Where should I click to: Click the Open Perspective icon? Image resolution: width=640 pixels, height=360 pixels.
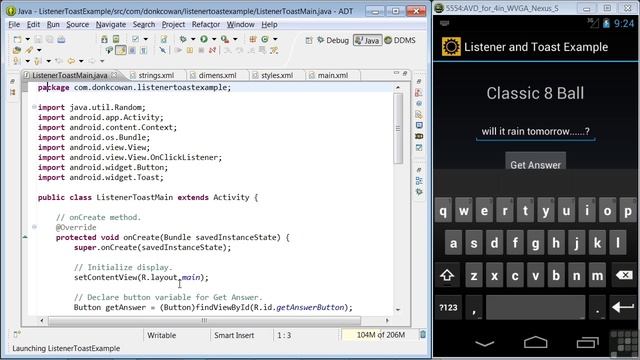(x=309, y=40)
